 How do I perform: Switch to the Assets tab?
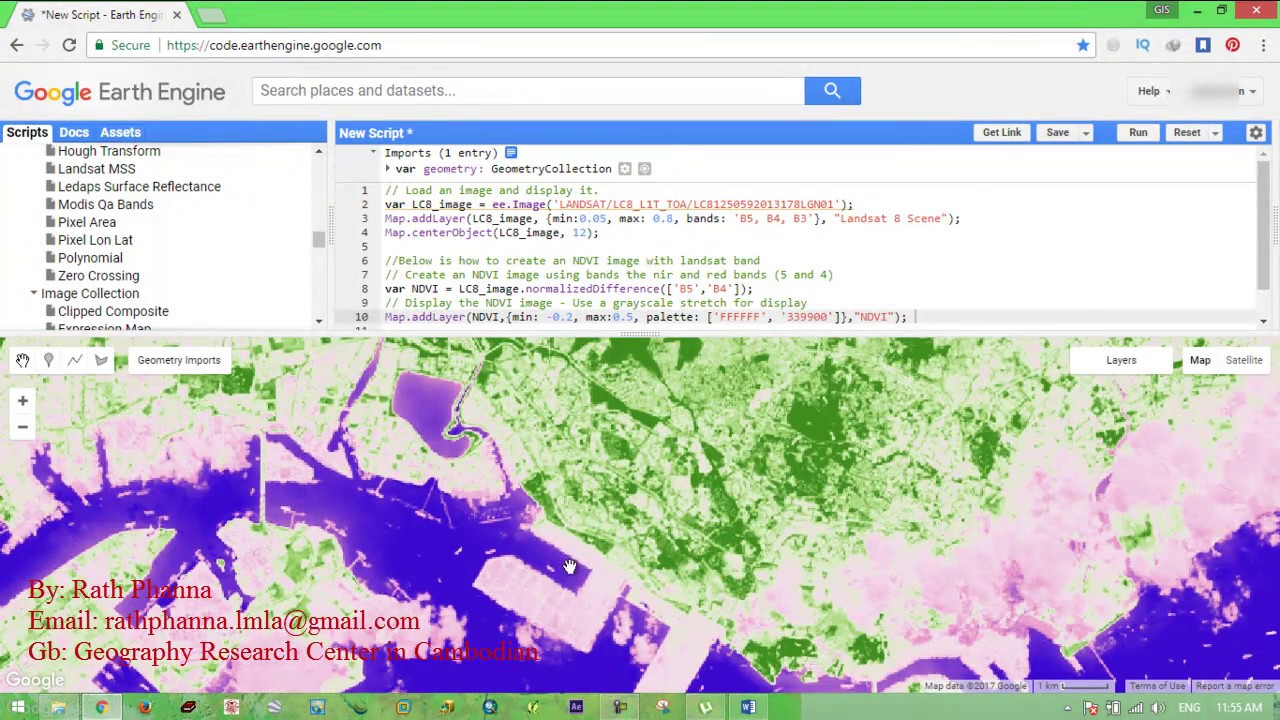coord(120,132)
